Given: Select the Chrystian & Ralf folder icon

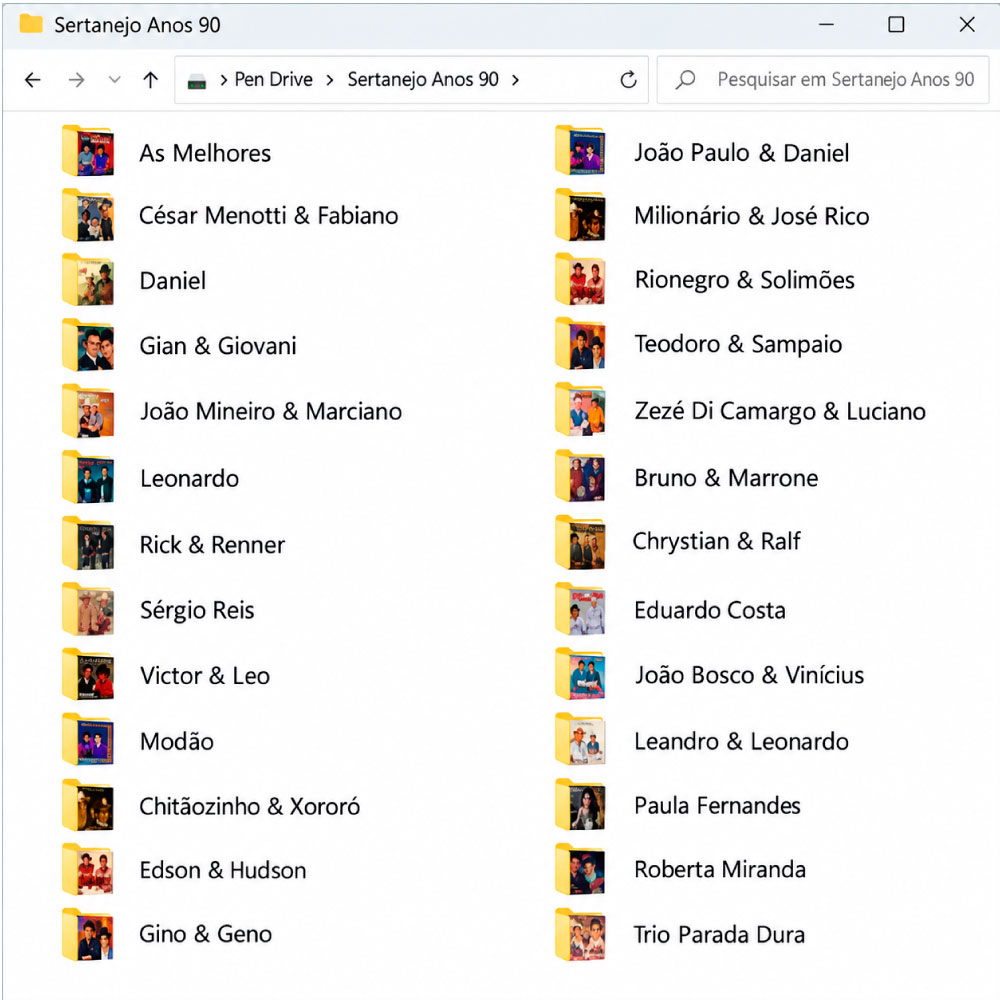Looking at the screenshot, I should pyautogui.click(x=580, y=543).
